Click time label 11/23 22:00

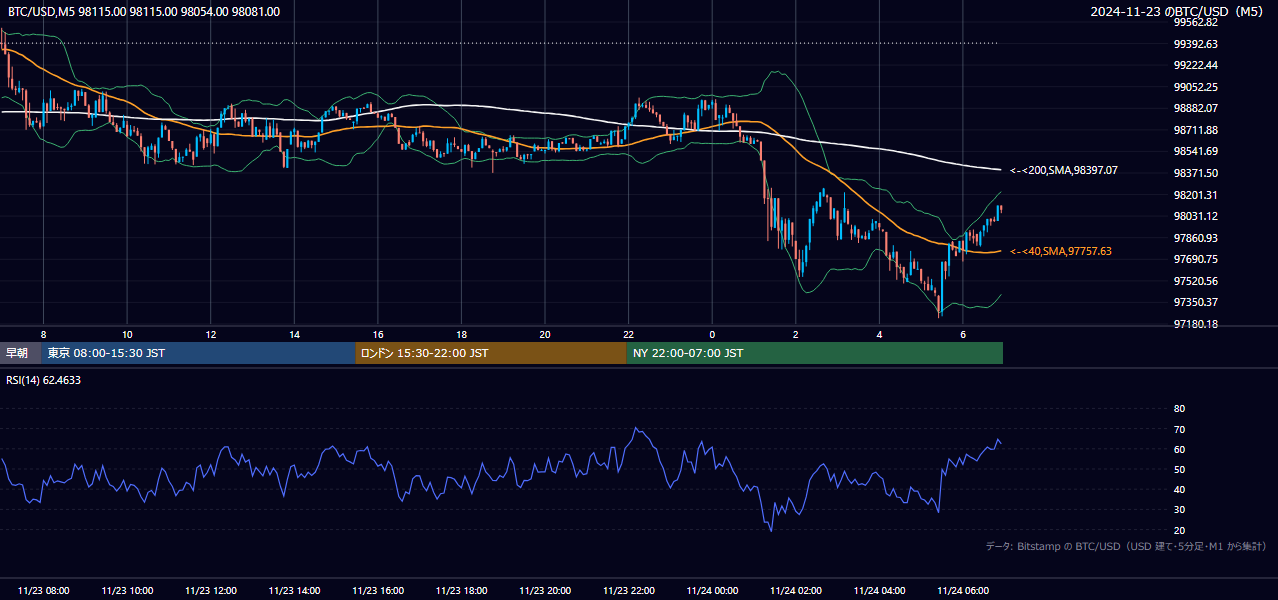click(x=629, y=591)
